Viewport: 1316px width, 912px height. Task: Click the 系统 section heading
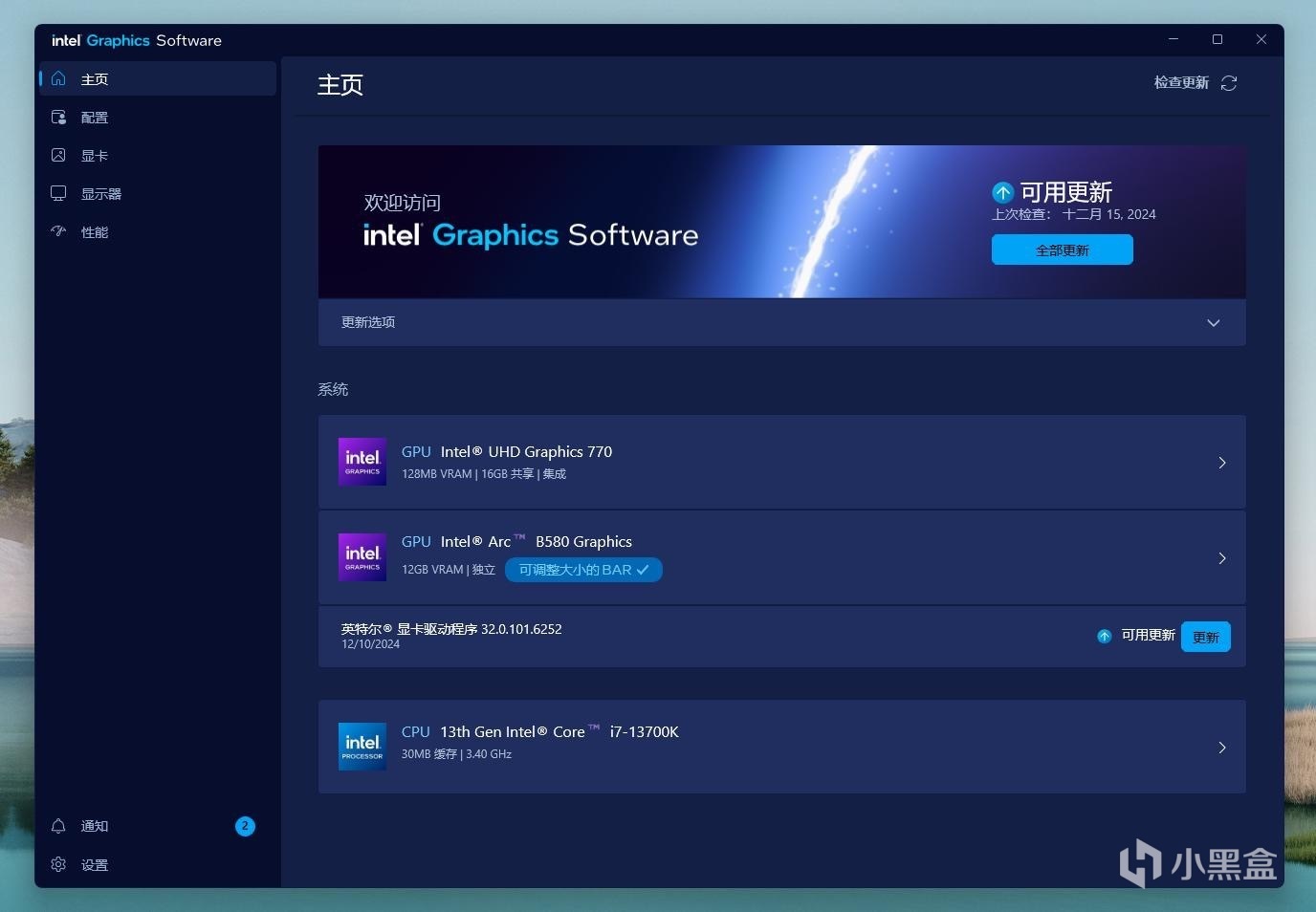pyautogui.click(x=333, y=389)
